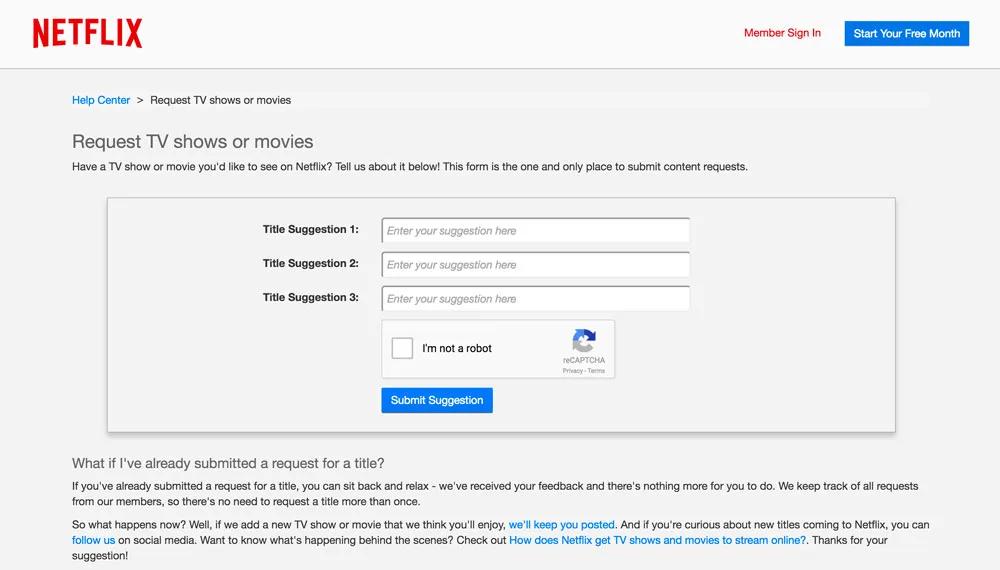1000x570 pixels.
Task: Open the Member Sign In link
Action: (x=782, y=33)
